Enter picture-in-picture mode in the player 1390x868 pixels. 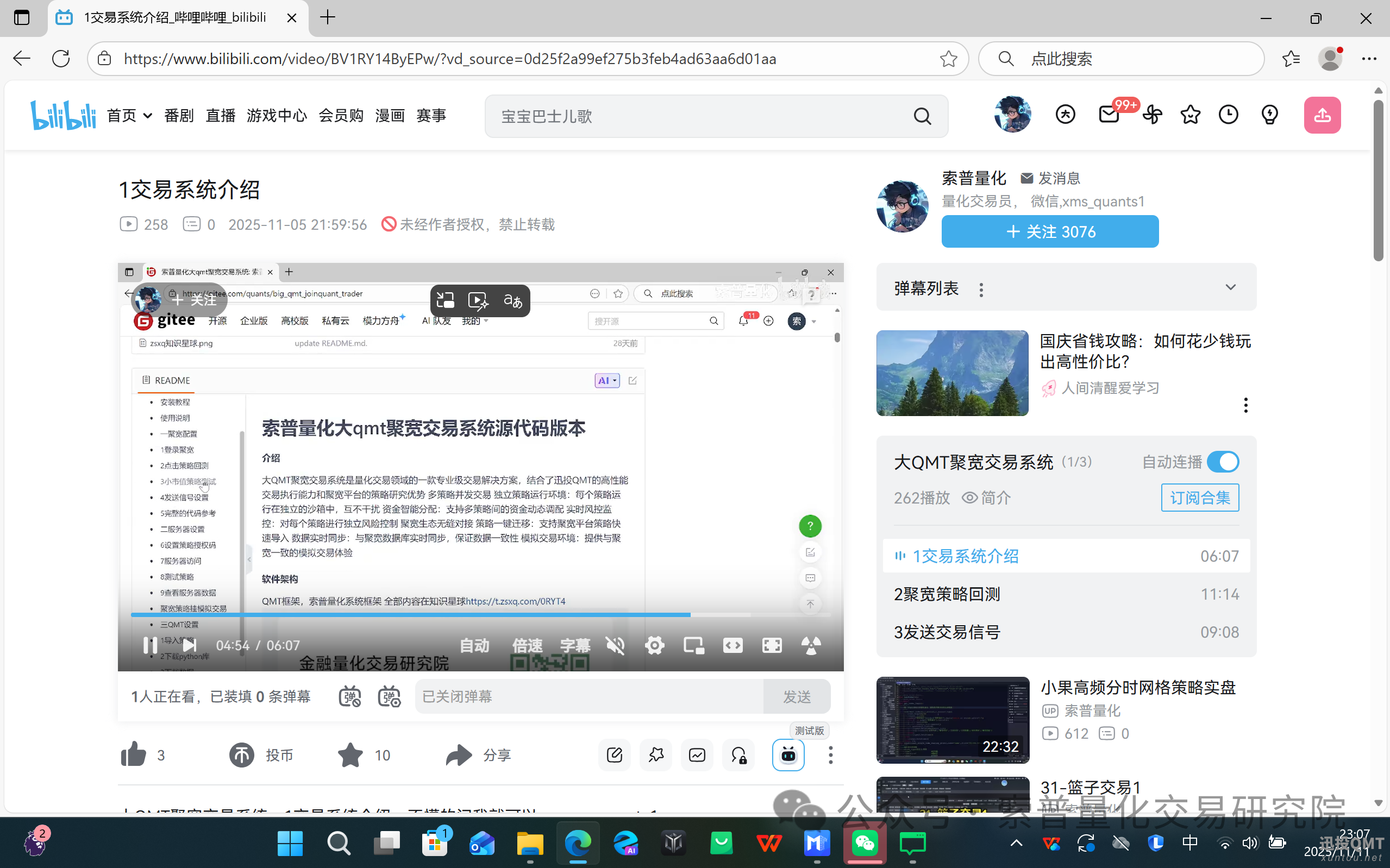pos(693,645)
